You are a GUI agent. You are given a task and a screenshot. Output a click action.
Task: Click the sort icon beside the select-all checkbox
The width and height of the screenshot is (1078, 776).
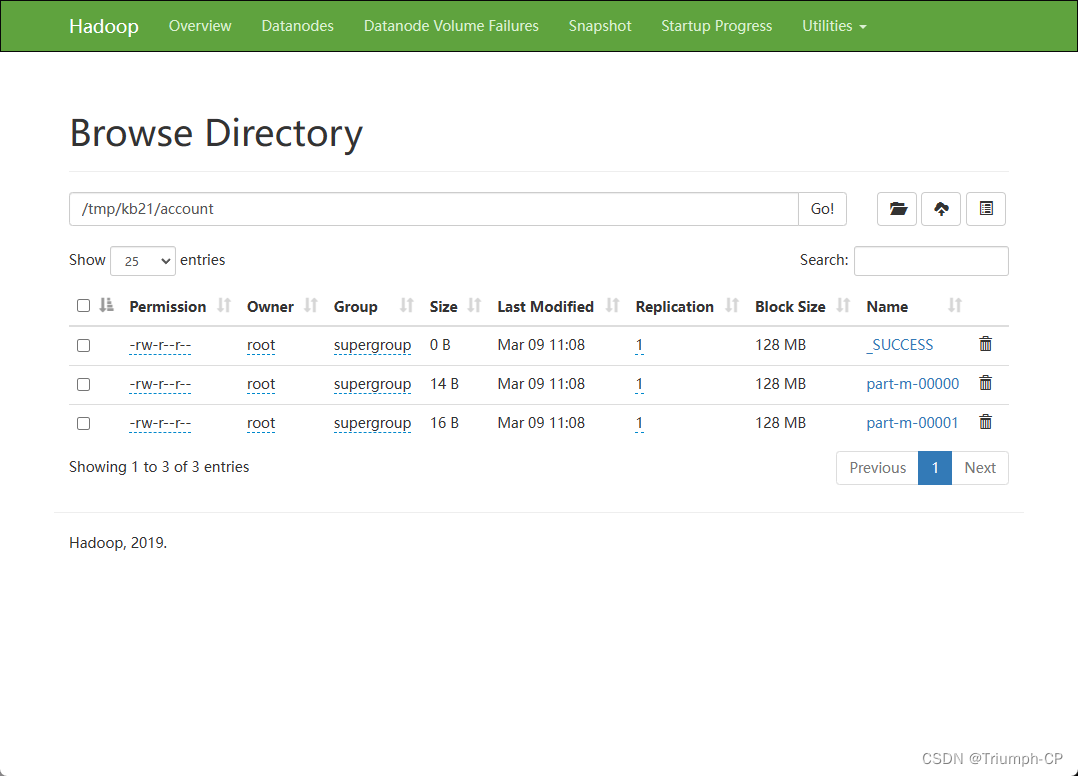point(107,305)
